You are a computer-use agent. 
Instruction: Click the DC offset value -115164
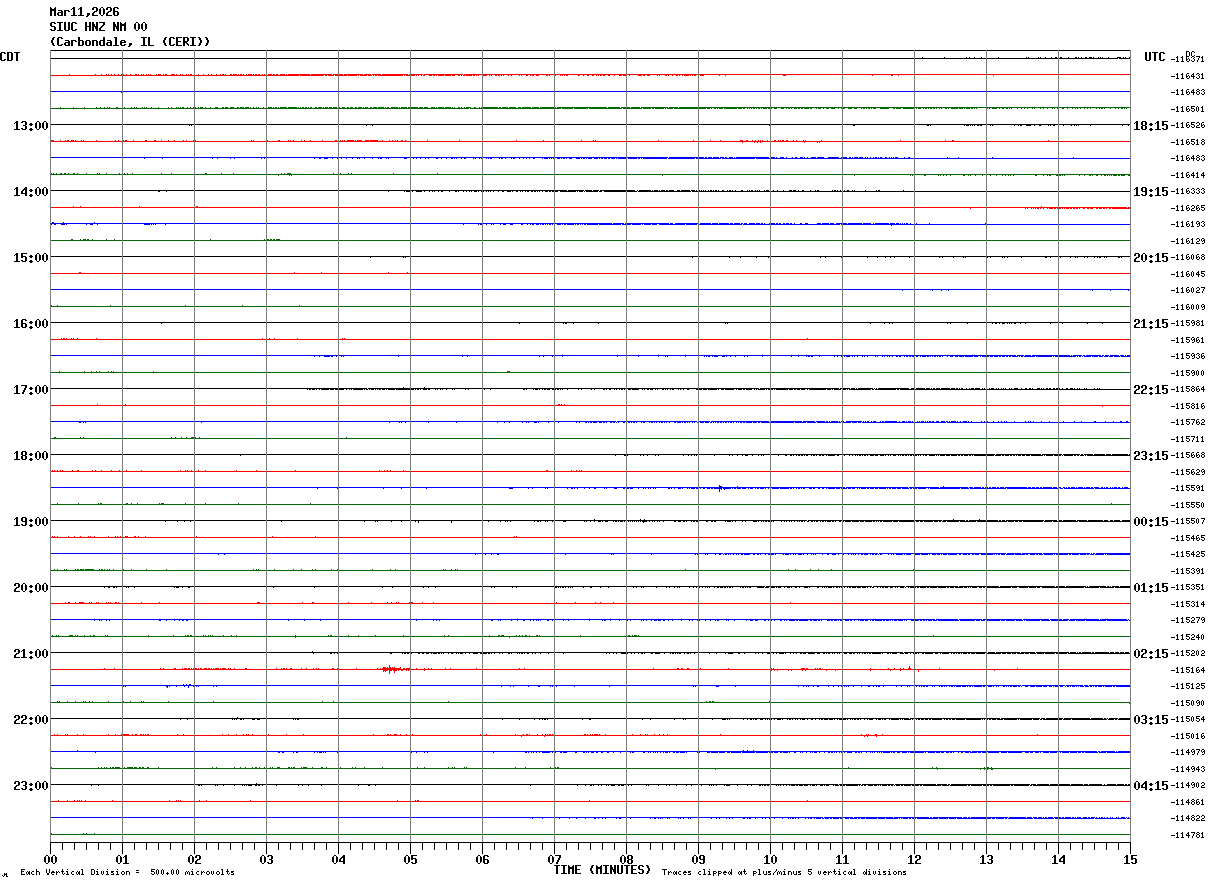[x=1187, y=670]
